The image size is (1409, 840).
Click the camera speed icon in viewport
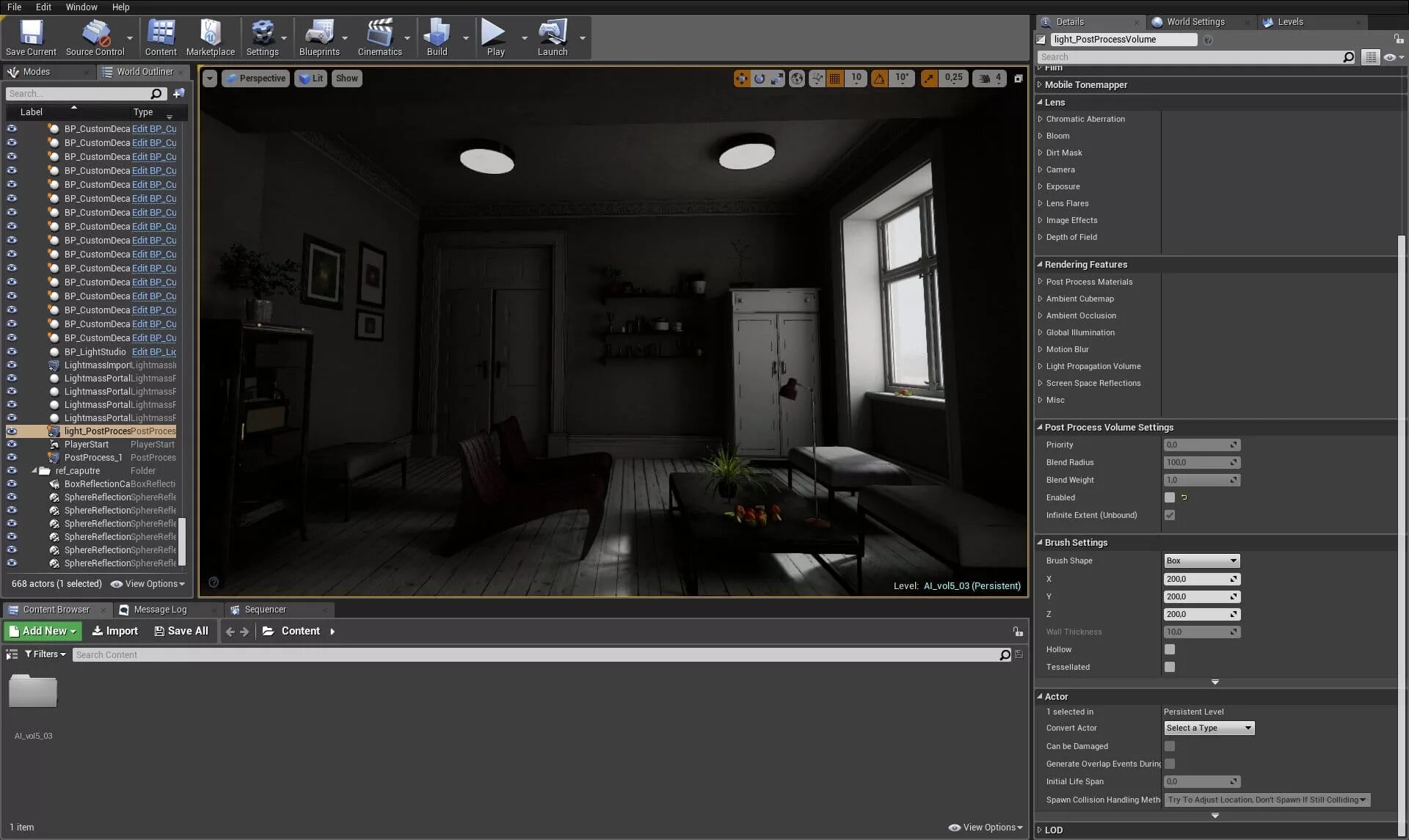coord(984,78)
